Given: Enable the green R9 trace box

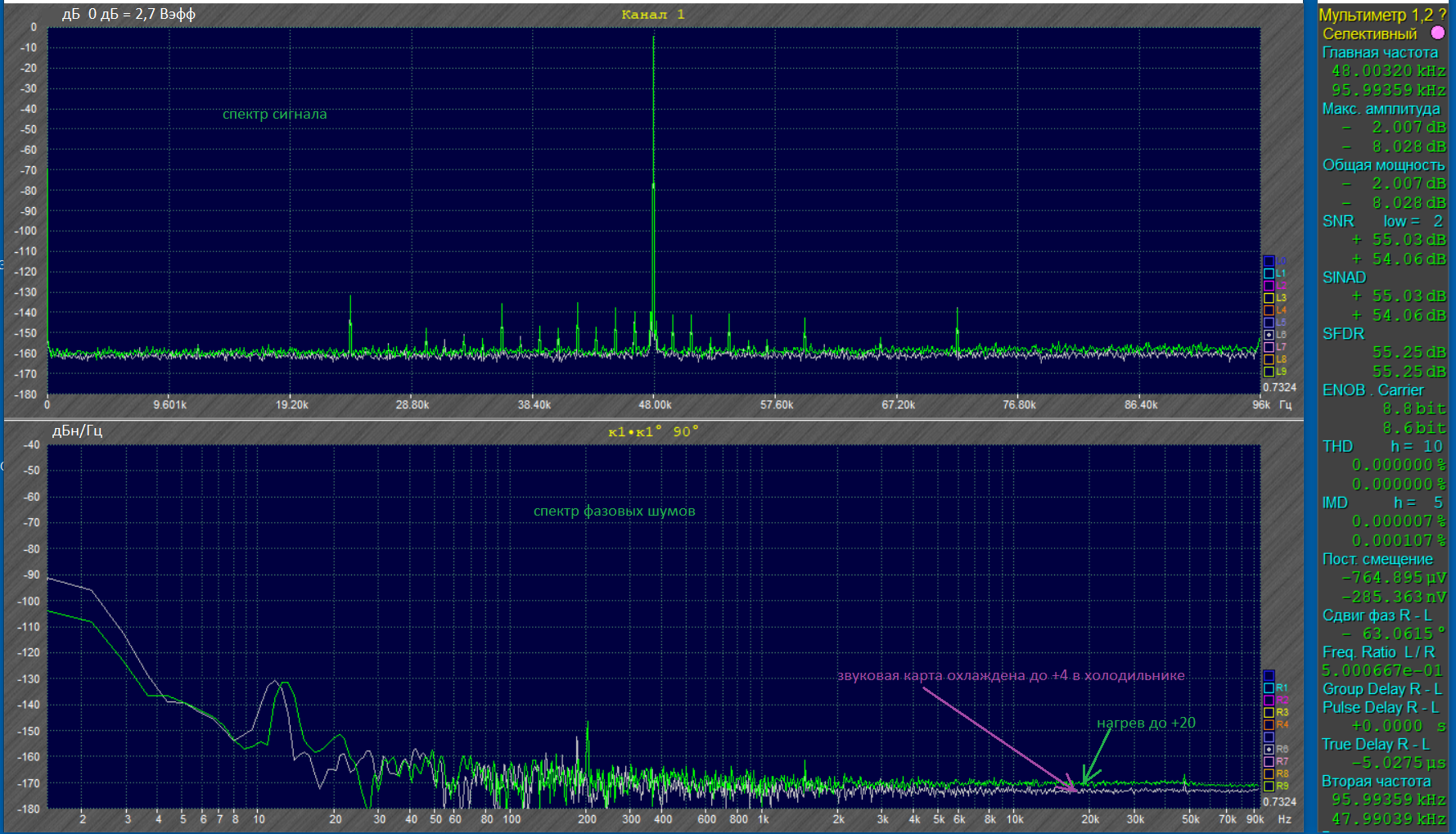Looking at the screenshot, I should click(1269, 787).
